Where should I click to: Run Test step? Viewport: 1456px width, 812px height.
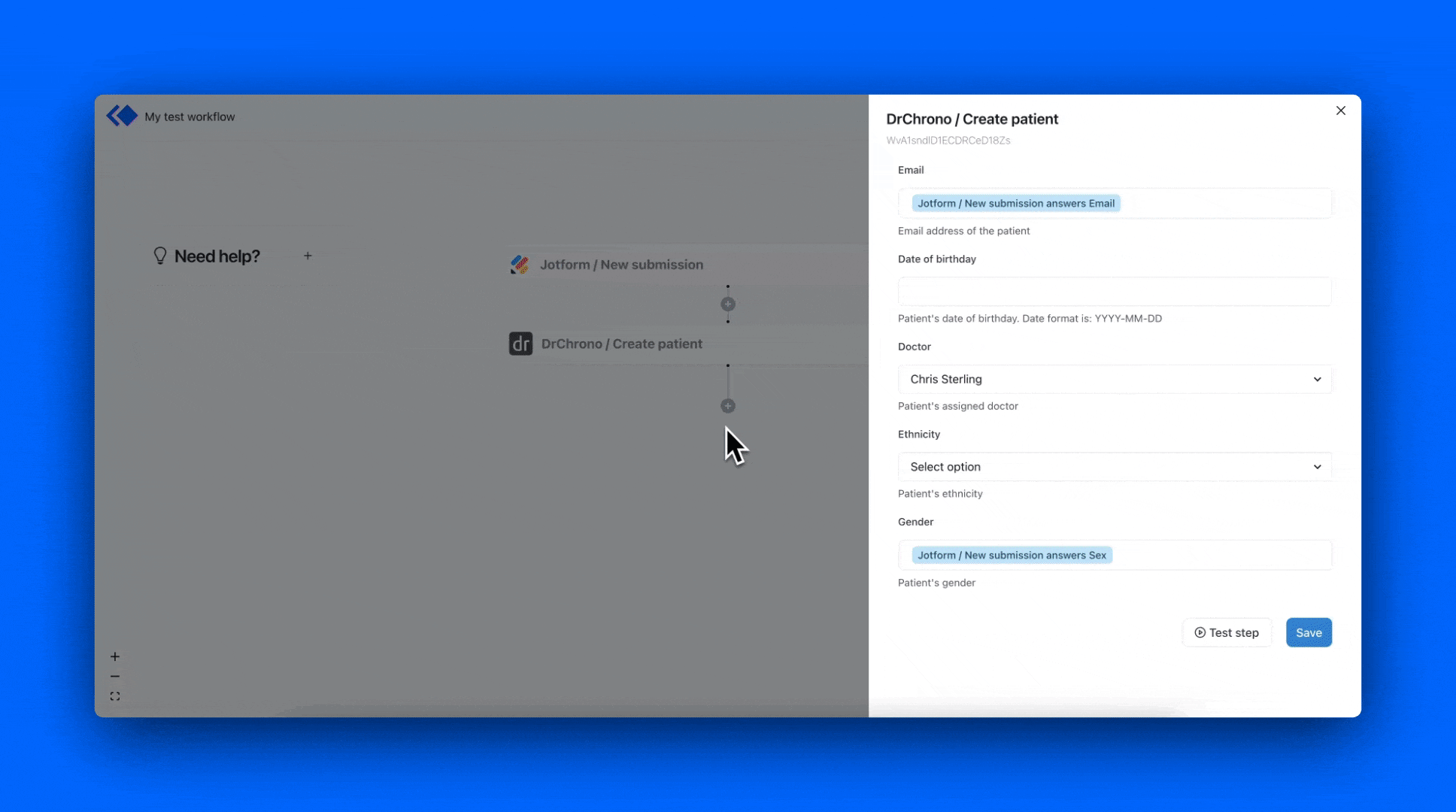(1227, 632)
